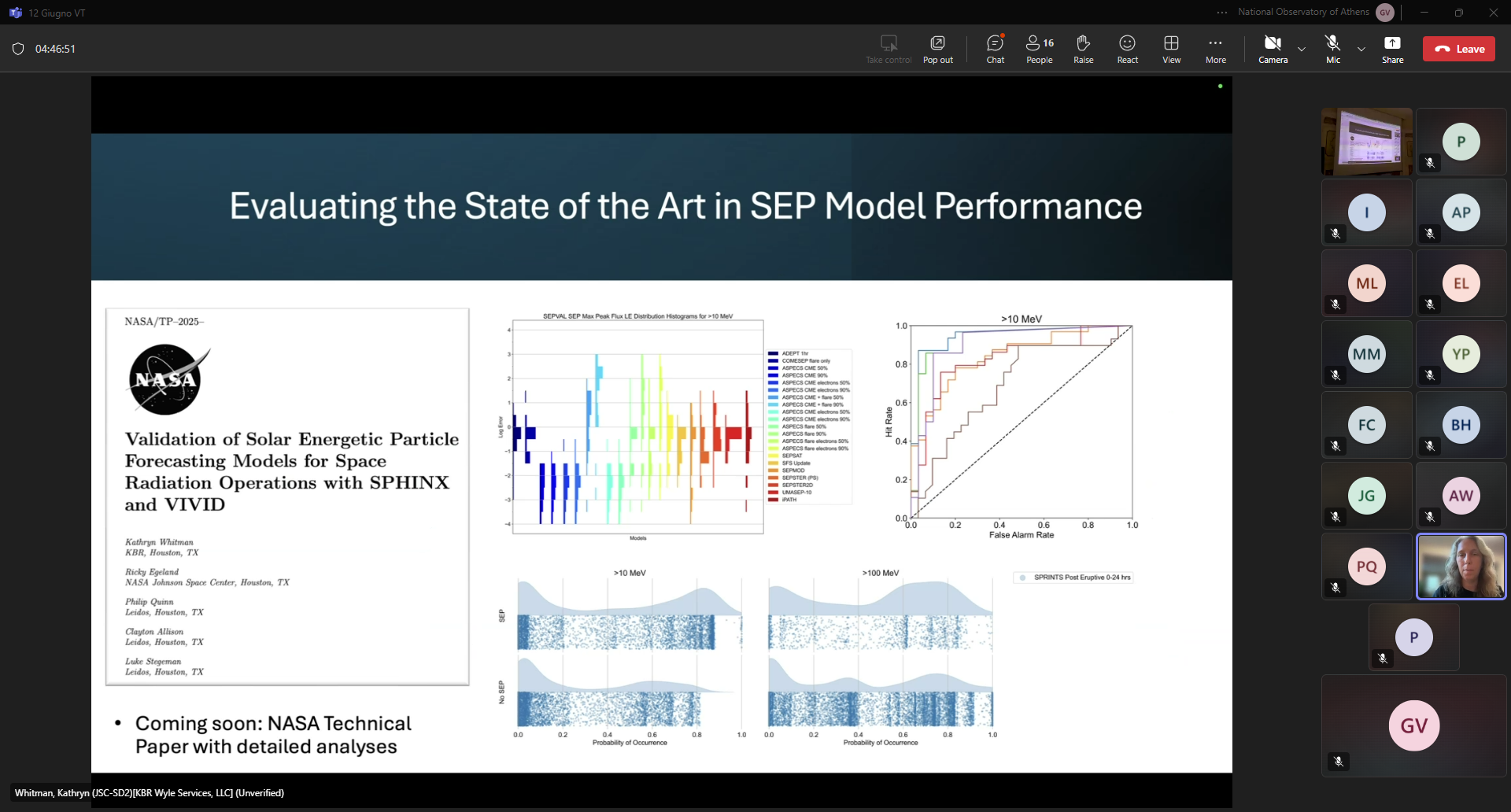Open the React emoji menu
1511x812 pixels.
[x=1128, y=49]
